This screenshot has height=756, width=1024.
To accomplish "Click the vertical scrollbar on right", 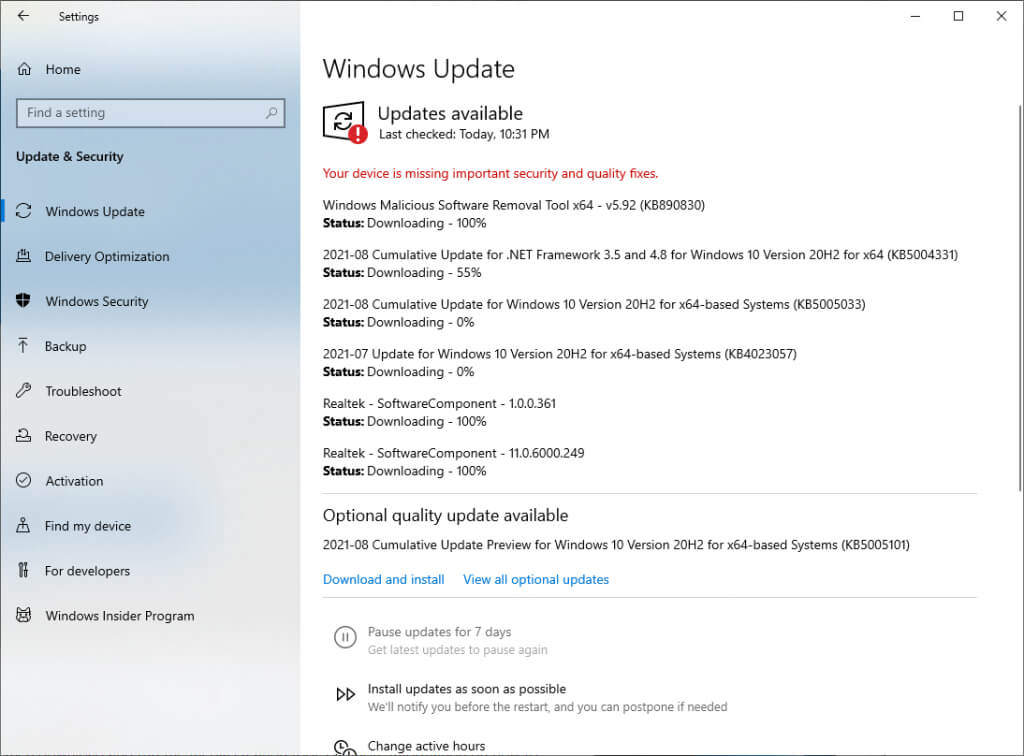I will 1019,297.
